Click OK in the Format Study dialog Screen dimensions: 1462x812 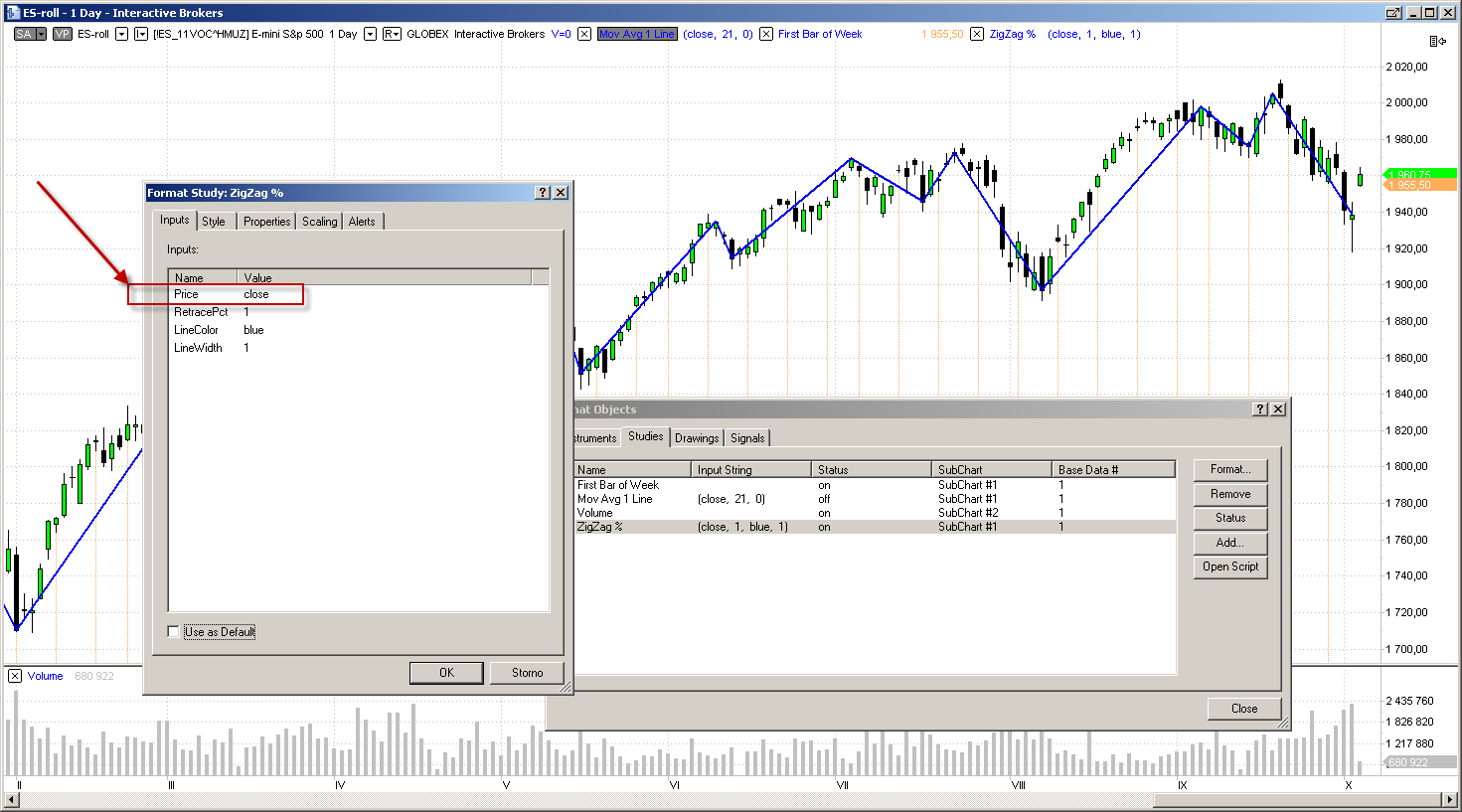[x=446, y=673]
